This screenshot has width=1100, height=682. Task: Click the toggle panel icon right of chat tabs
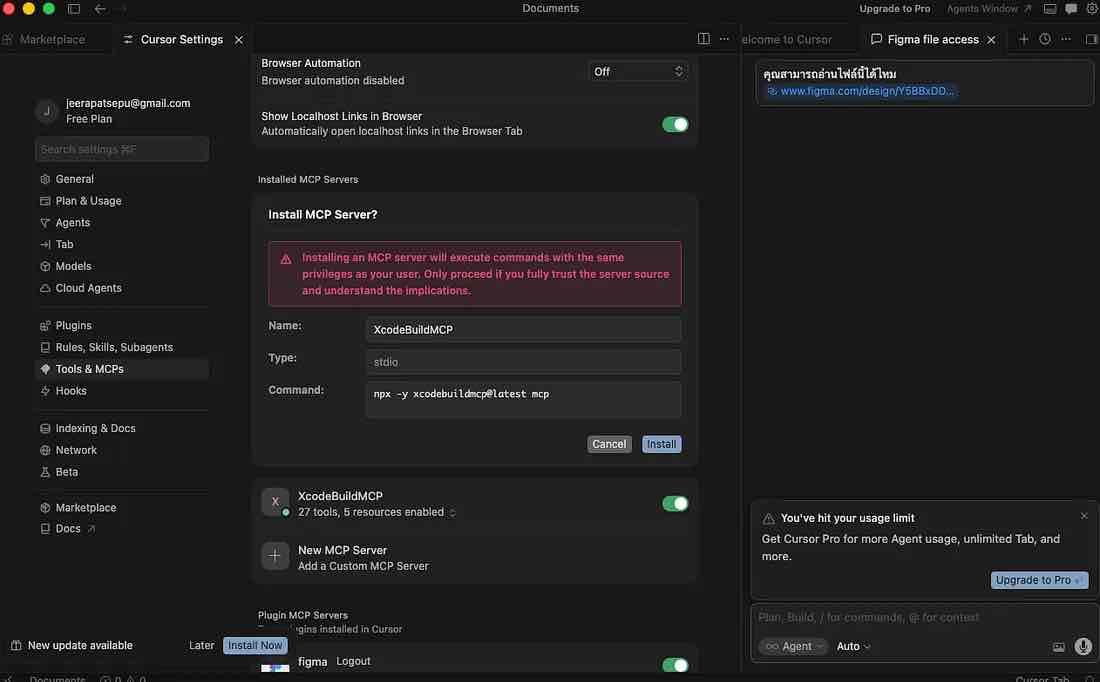click(x=1092, y=39)
